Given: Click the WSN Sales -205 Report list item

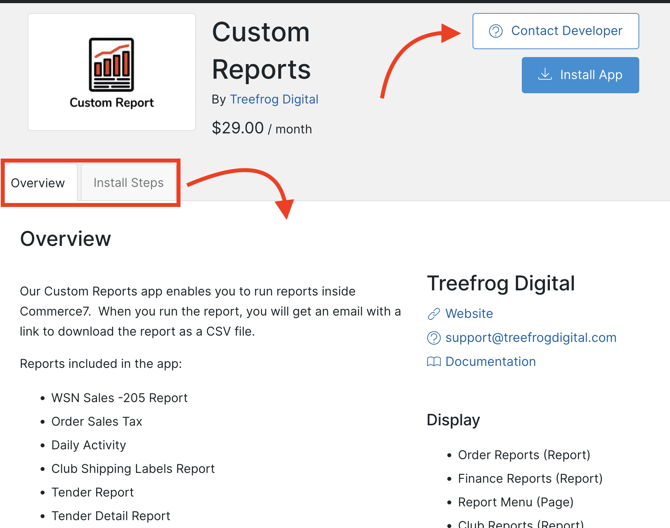Looking at the screenshot, I should coord(119,398).
